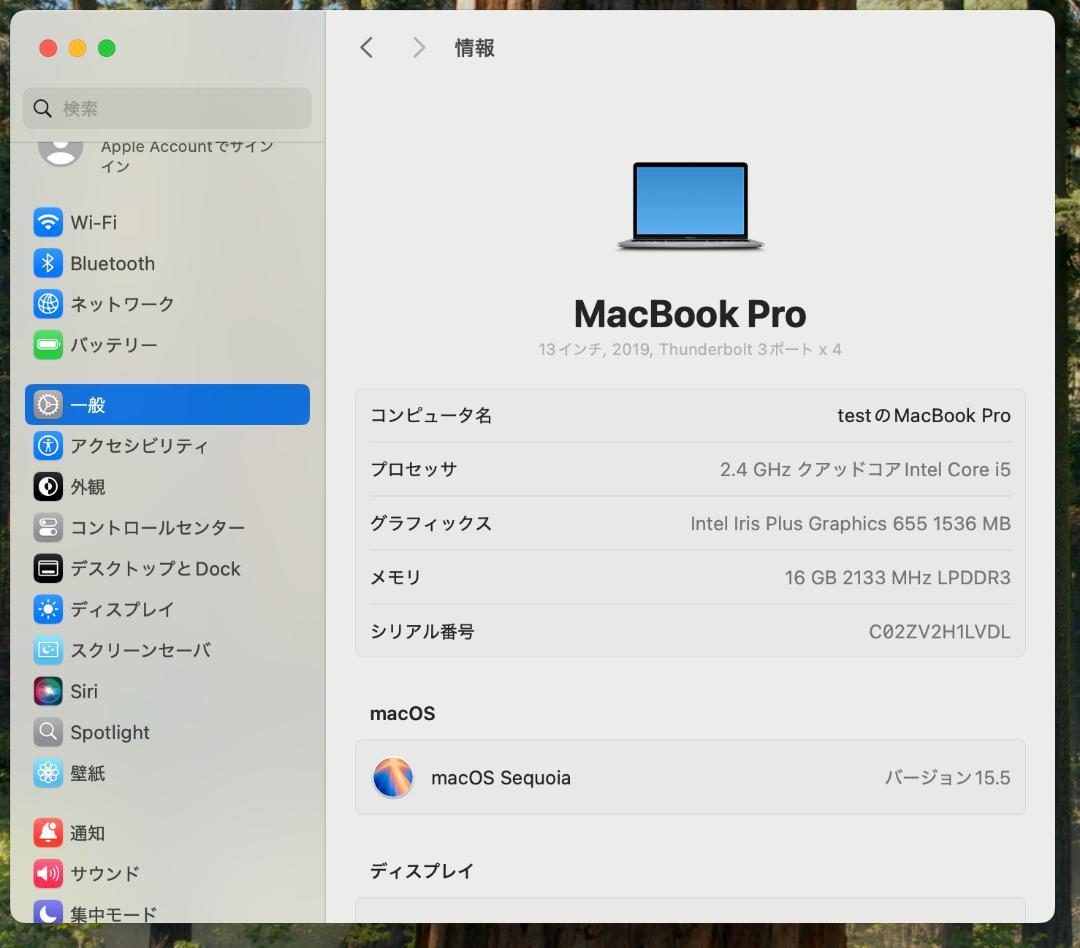1080x948 pixels.
Task: Select the Wi-Fi settings icon
Action: 47,222
